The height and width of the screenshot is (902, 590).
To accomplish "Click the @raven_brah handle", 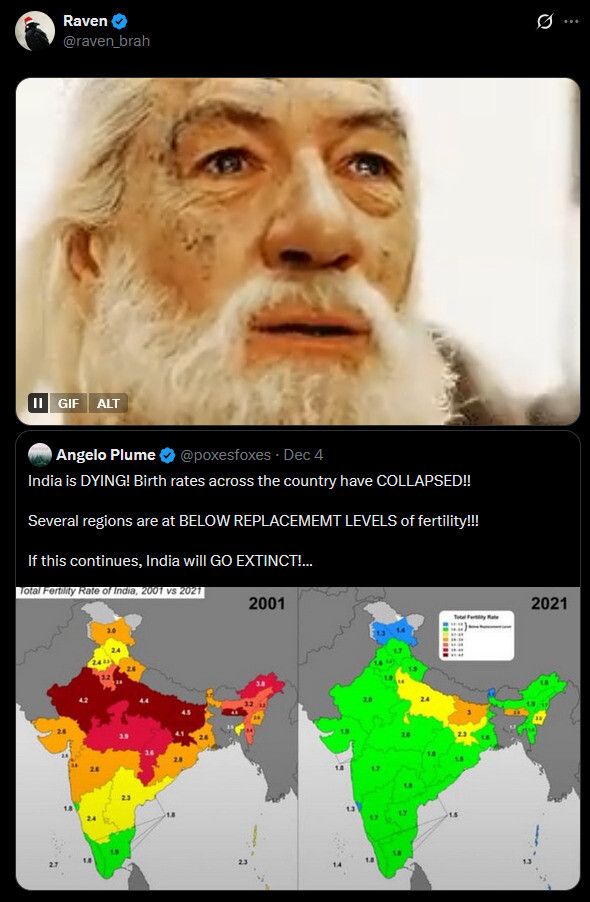I will pyautogui.click(x=106, y=41).
